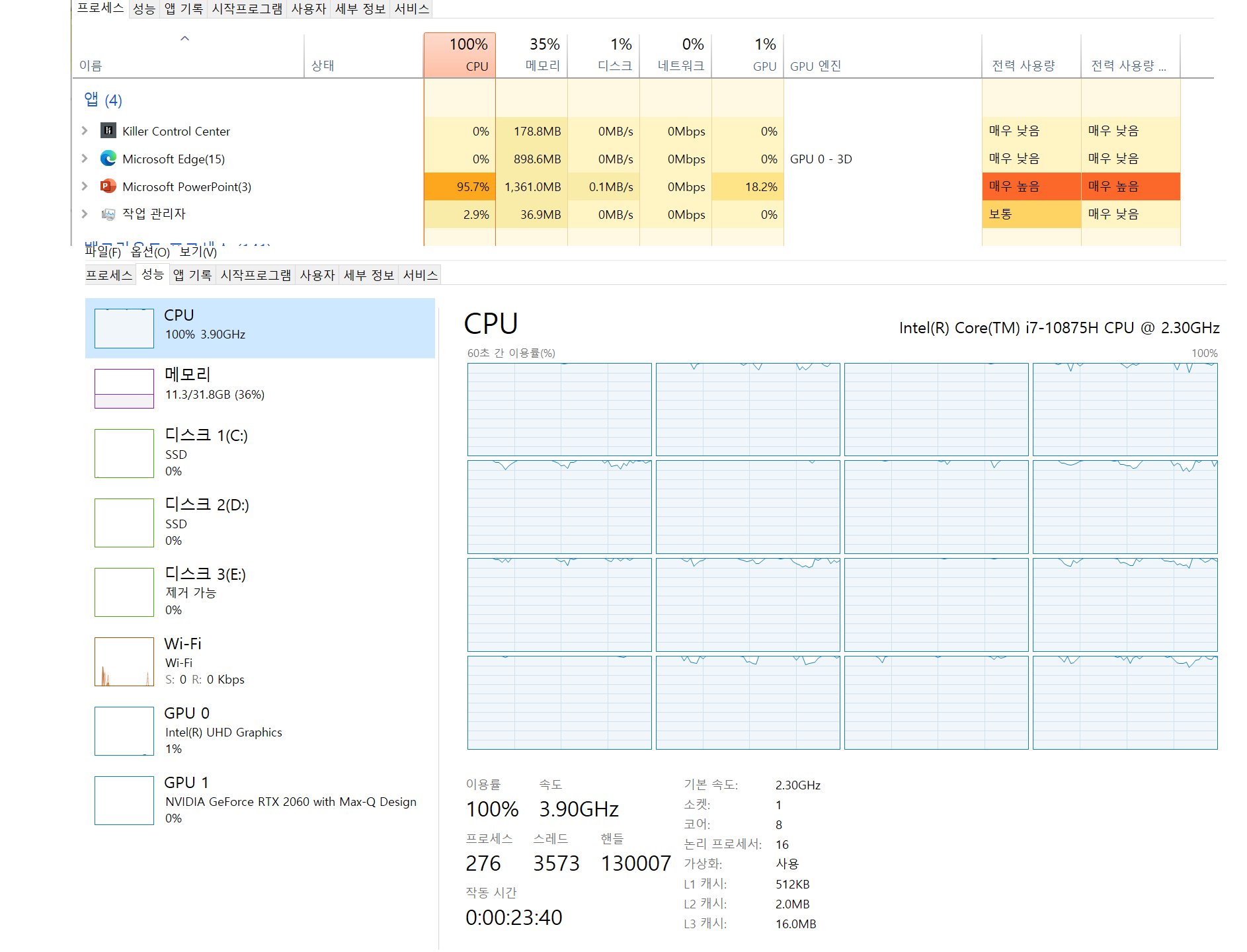Select the 작업 관리자 process name
Viewport: 1247px width, 952px height.
(154, 214)
